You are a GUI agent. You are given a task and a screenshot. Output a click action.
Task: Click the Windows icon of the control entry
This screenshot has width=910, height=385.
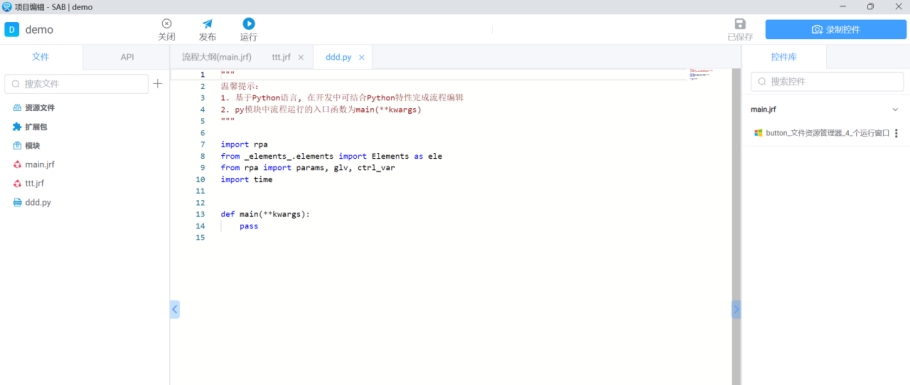(x=758, y=133)
